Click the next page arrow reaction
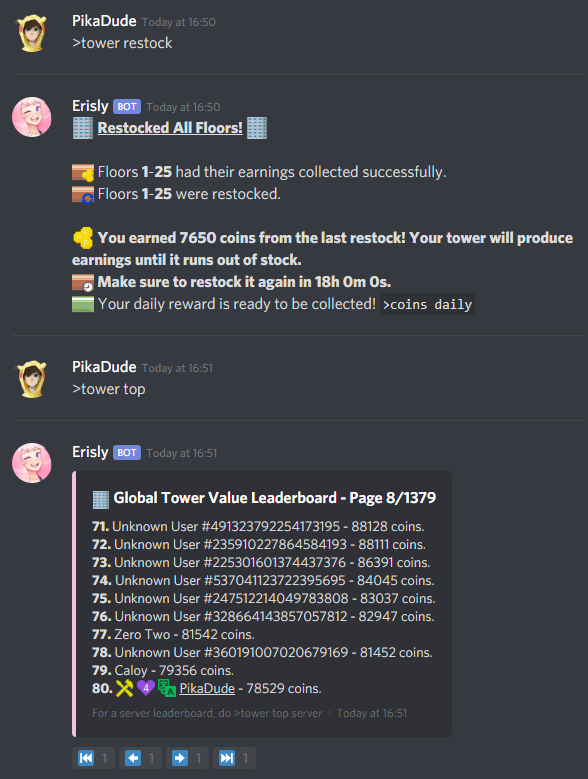The width and height of the screenshot is (588, 779). (x=187, y=758)
